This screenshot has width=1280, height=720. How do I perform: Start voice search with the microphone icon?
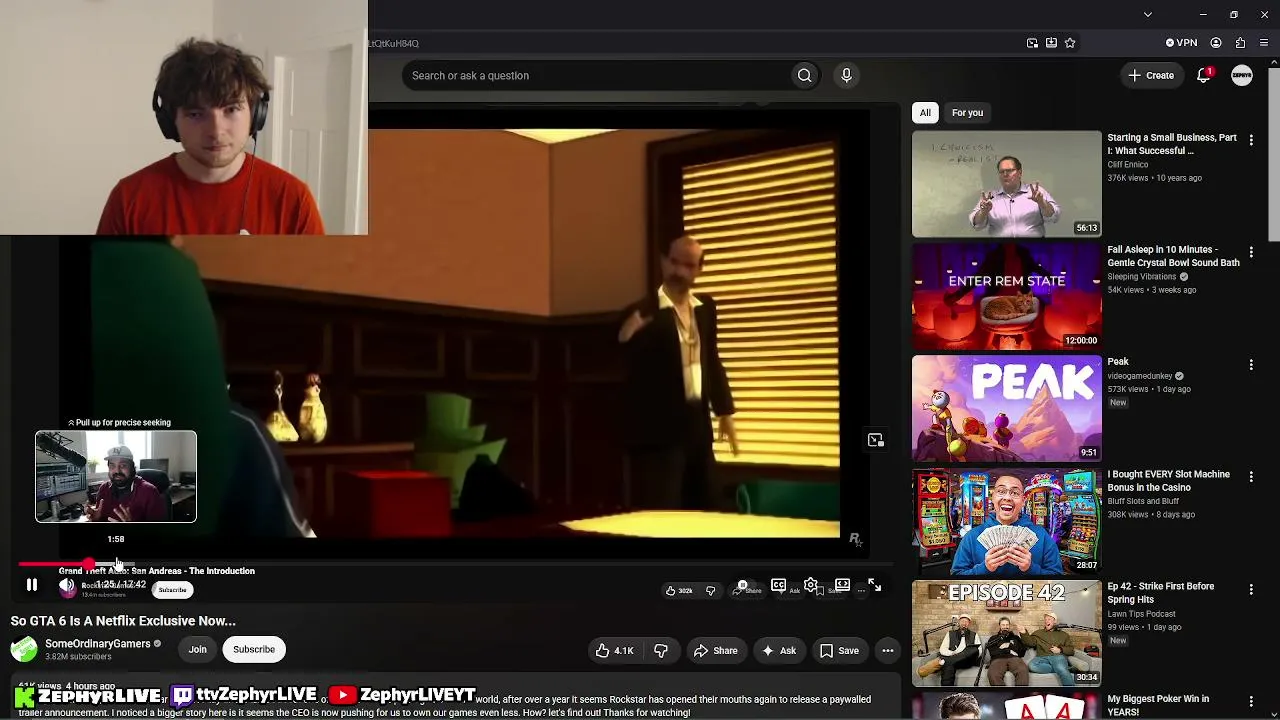coord(846,75)
